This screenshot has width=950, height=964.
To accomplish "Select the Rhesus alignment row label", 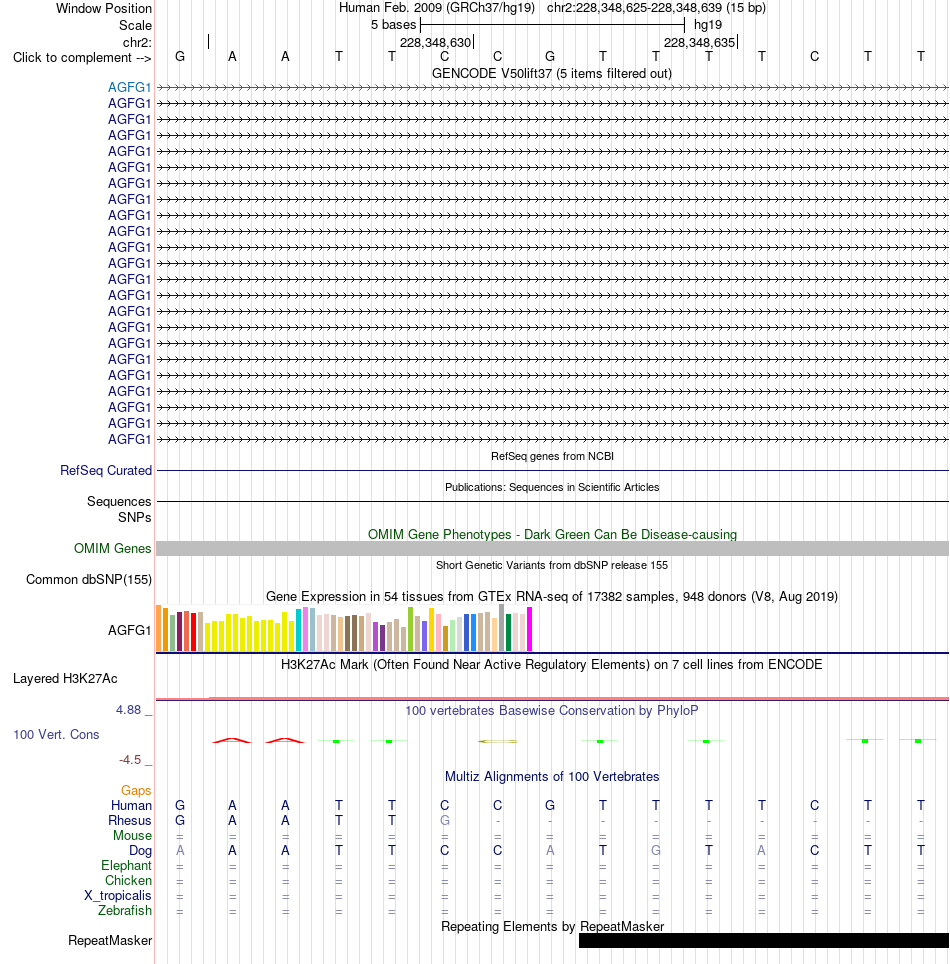I will 130,821.
